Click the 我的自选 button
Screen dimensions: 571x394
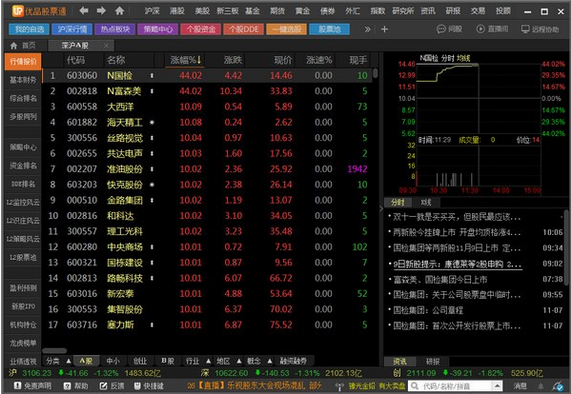[x=29, y=29]
